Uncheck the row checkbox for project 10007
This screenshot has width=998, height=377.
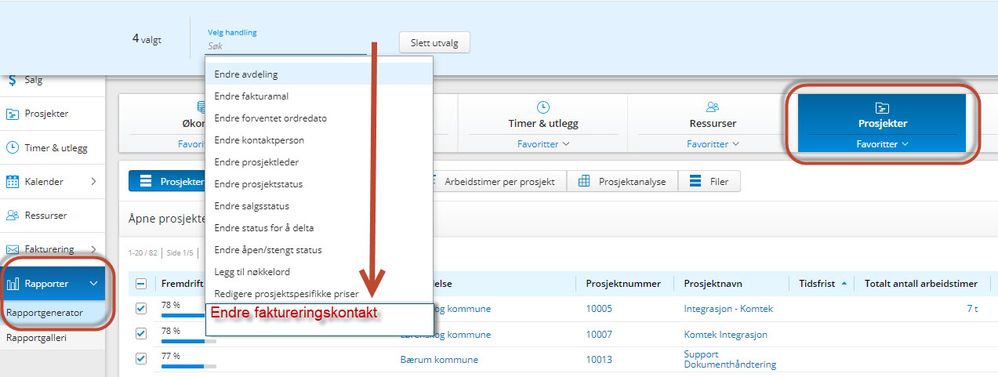pyautogui.click(x=141, y=334)
